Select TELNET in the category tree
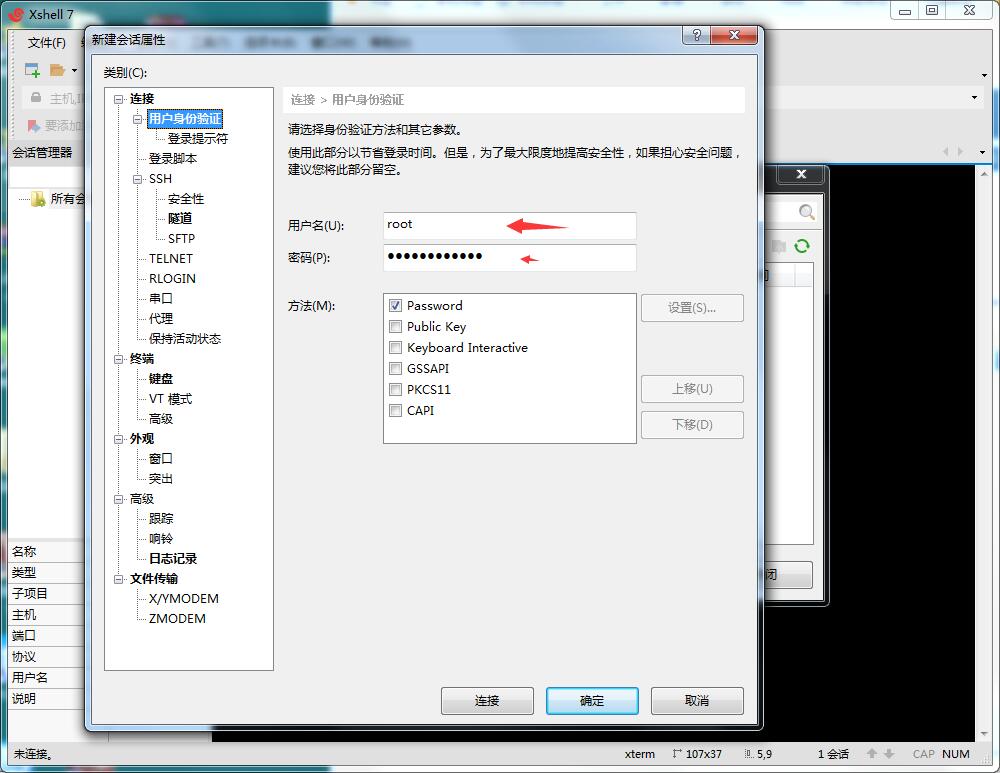1000x773 pixels. click(171, 258)
